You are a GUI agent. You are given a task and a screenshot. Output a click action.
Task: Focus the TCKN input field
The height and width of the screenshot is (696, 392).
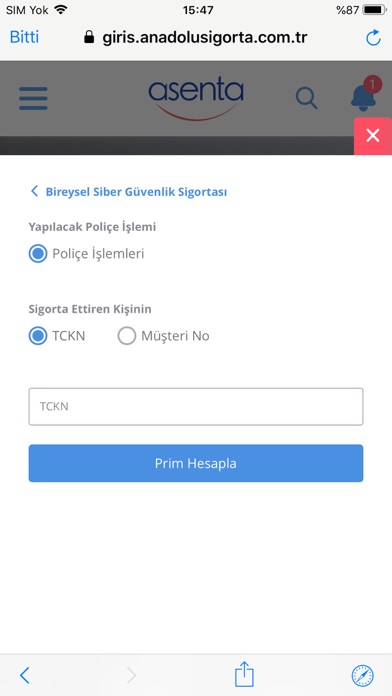pyautogui.click(x=196, y=407)
